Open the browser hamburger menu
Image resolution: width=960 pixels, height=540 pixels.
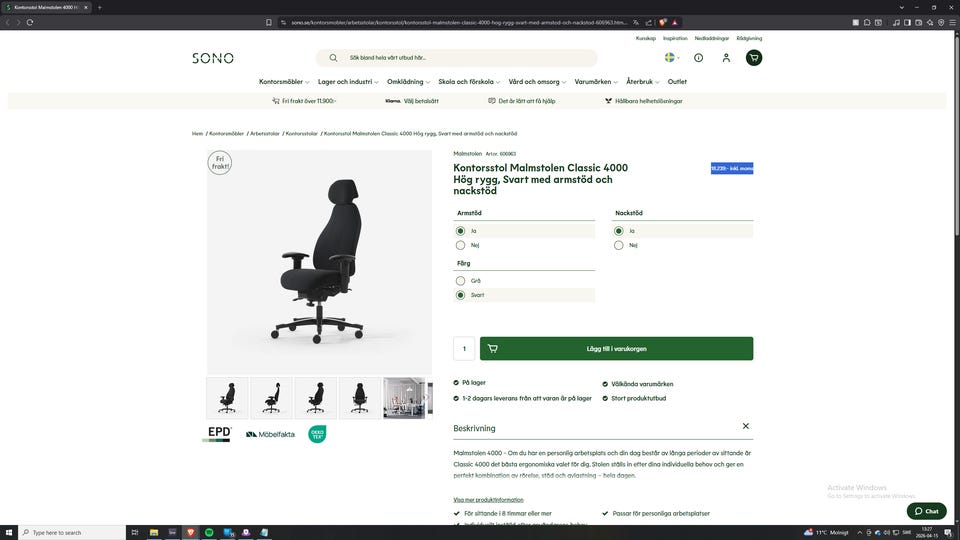point(952,22)
